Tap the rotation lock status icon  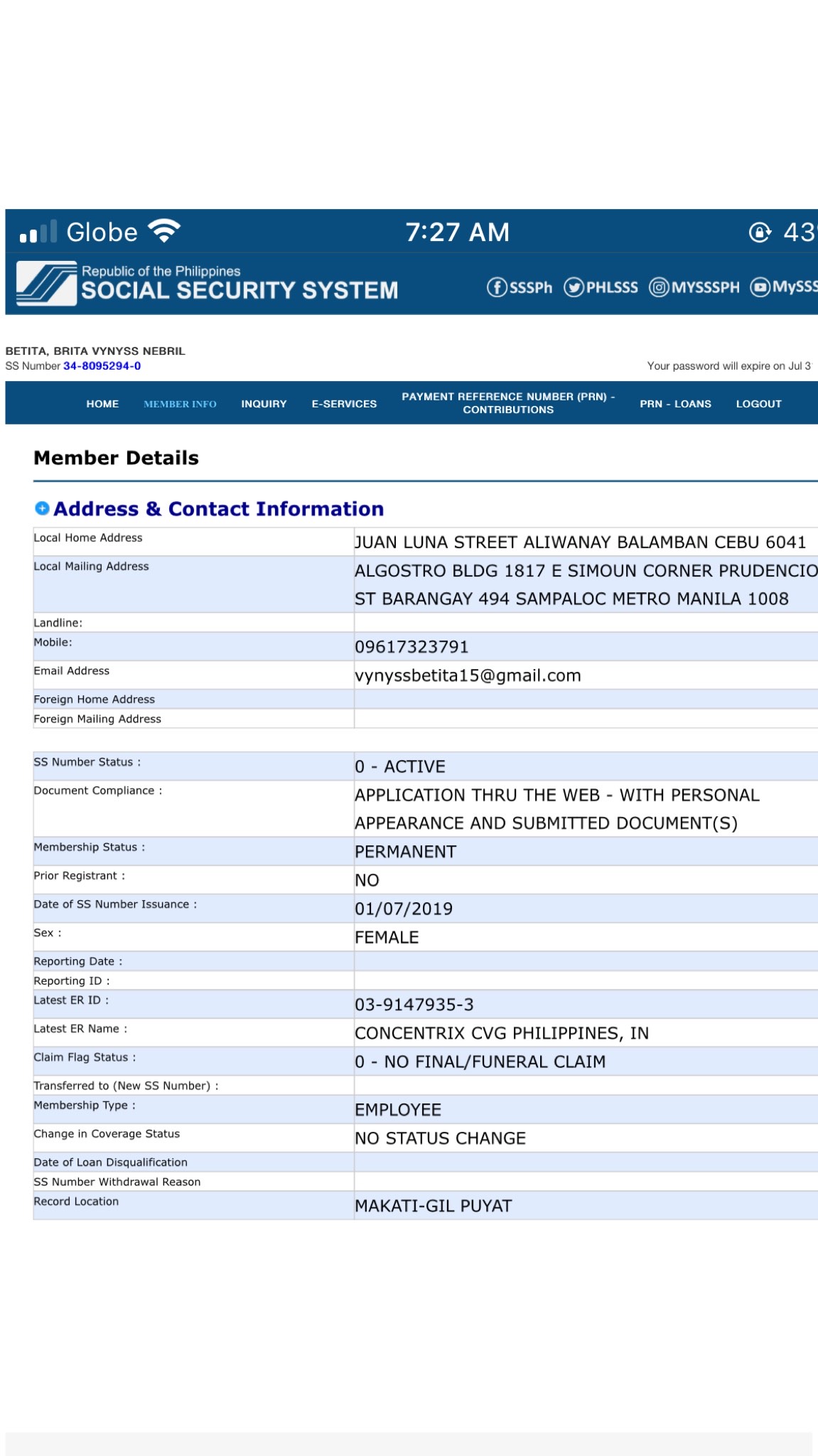[760, 232]
